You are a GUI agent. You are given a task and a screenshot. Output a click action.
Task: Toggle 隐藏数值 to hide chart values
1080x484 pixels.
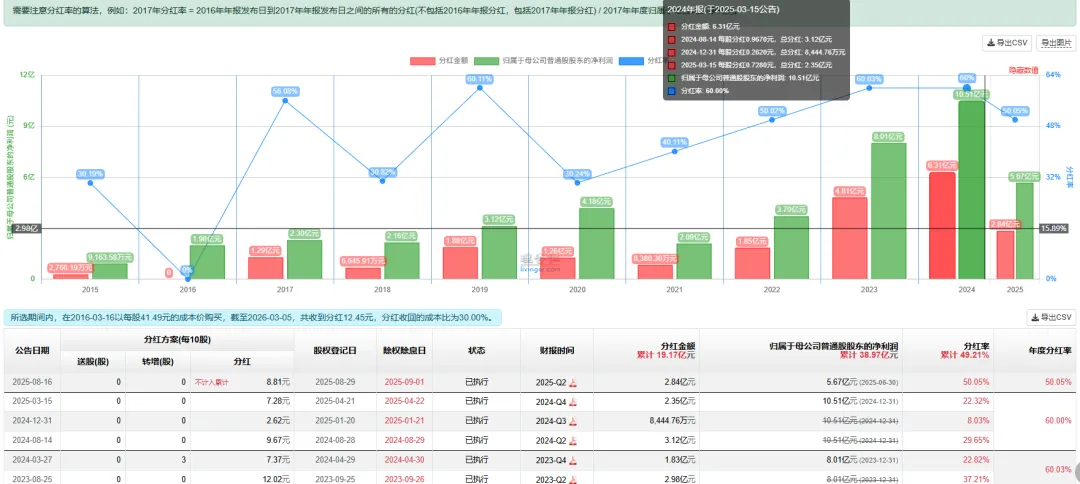[x=1024, y=70]
